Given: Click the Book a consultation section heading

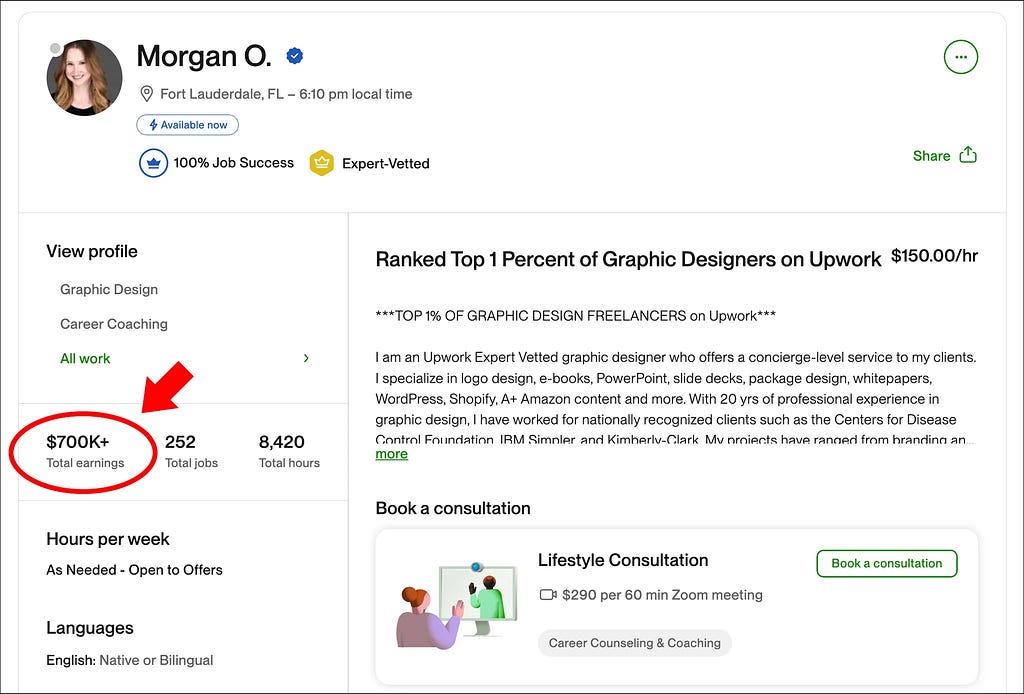Looking at the screenshot, I should click(453, 509).
